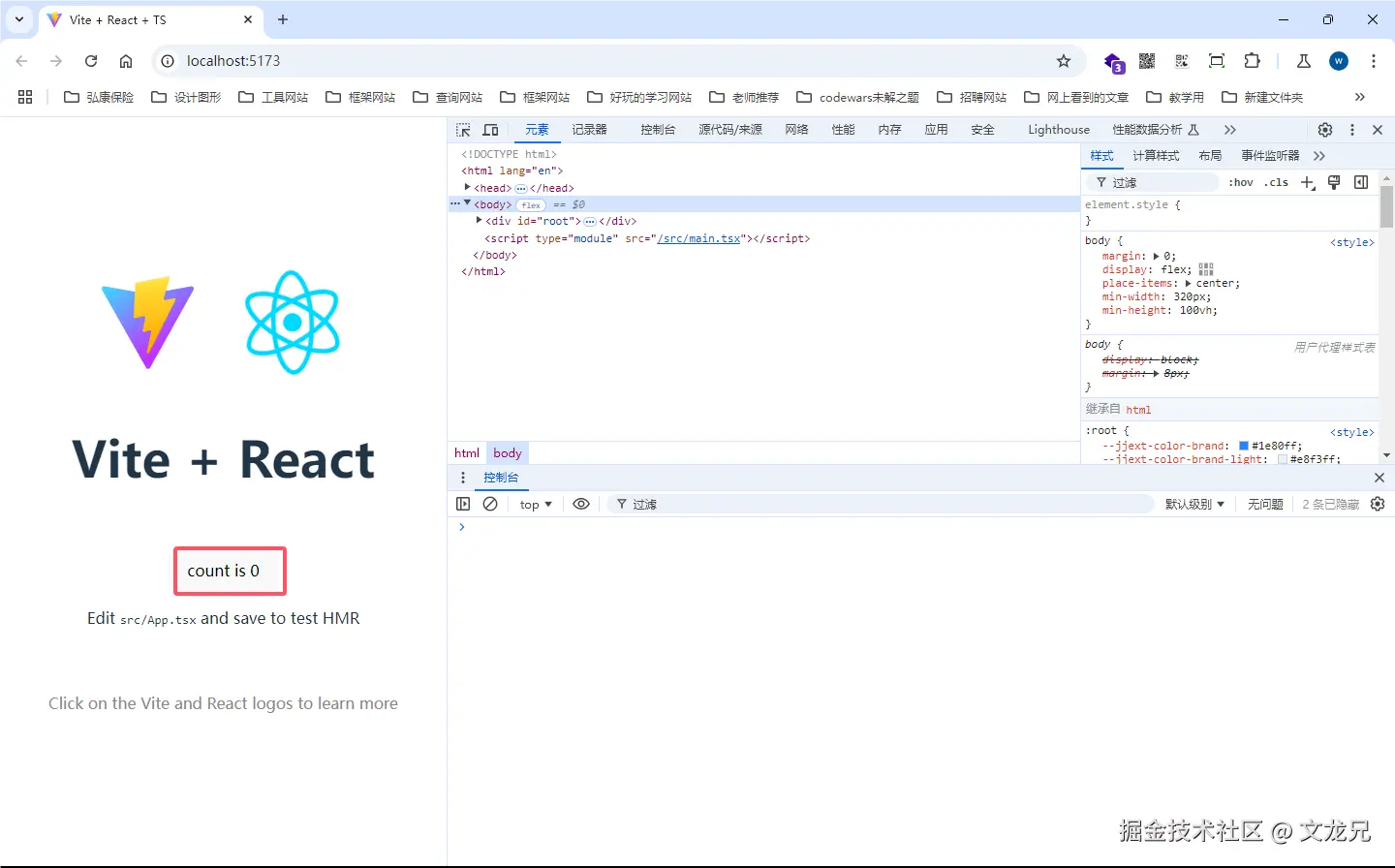
Task: Click the count is 0 button
Action: tap(231, 572)
